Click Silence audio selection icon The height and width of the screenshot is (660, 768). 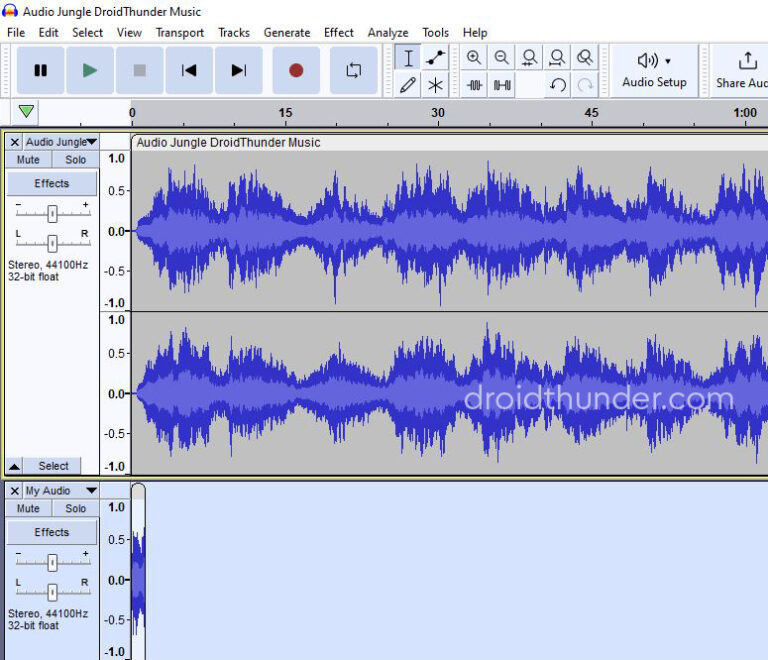[x=502, y=85]
